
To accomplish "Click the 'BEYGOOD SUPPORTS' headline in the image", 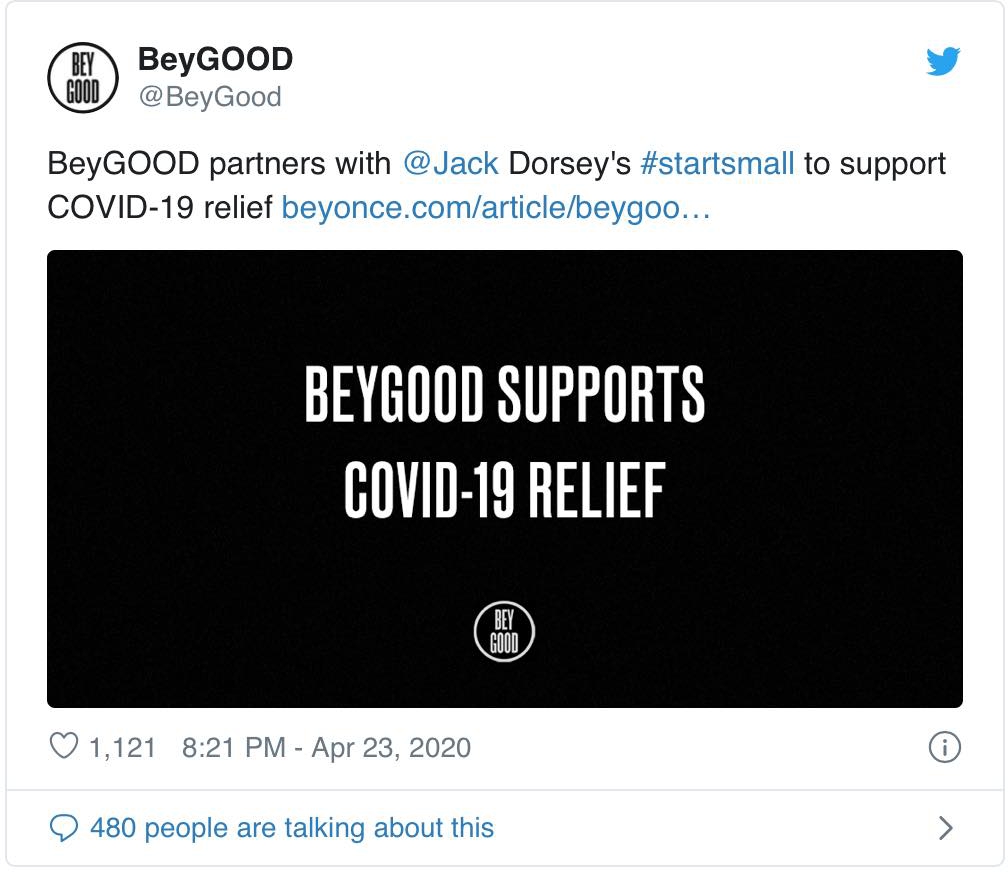I will pos(505,394).
